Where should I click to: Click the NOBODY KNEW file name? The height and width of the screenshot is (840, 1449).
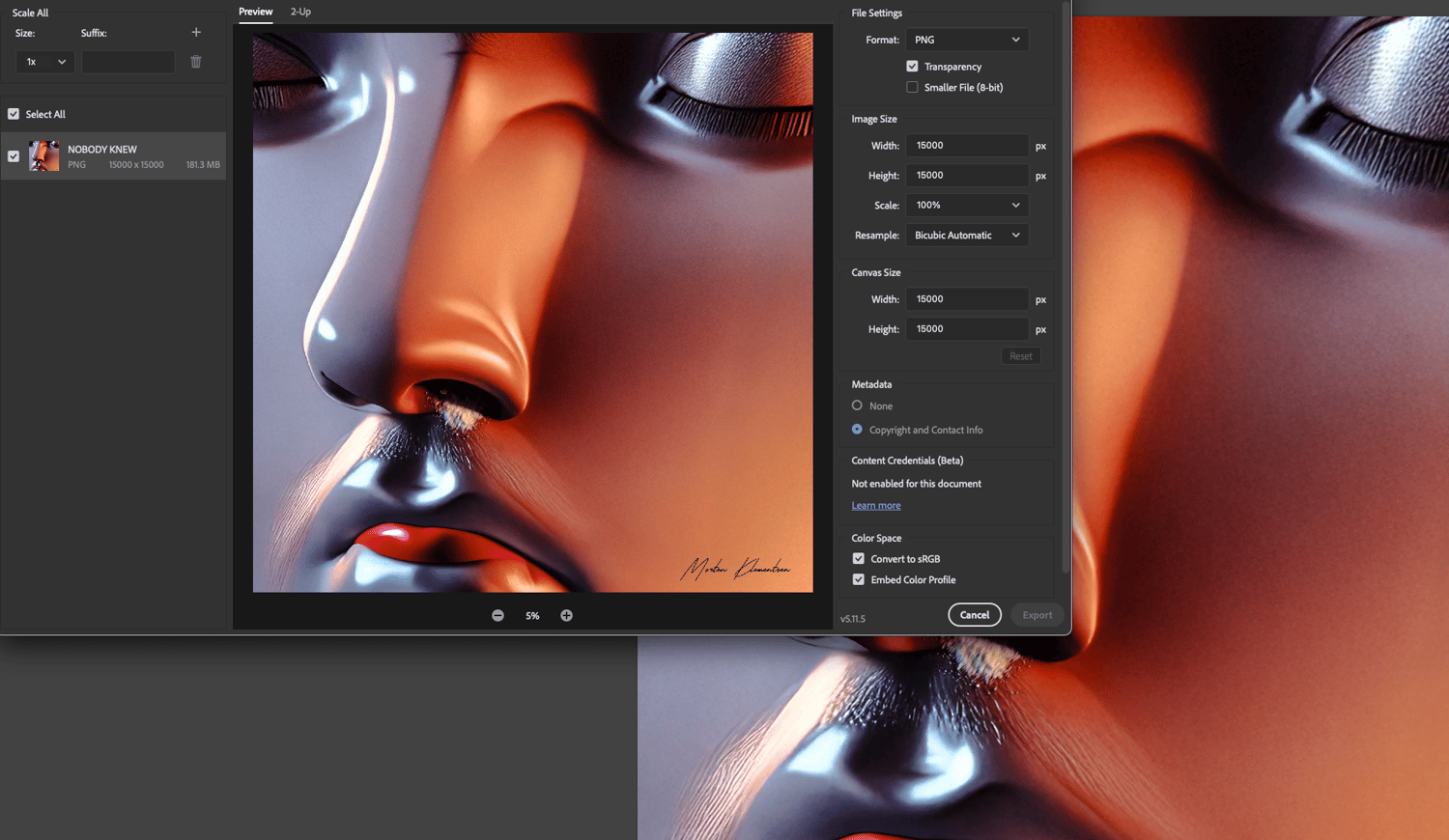tap(102, 150)
